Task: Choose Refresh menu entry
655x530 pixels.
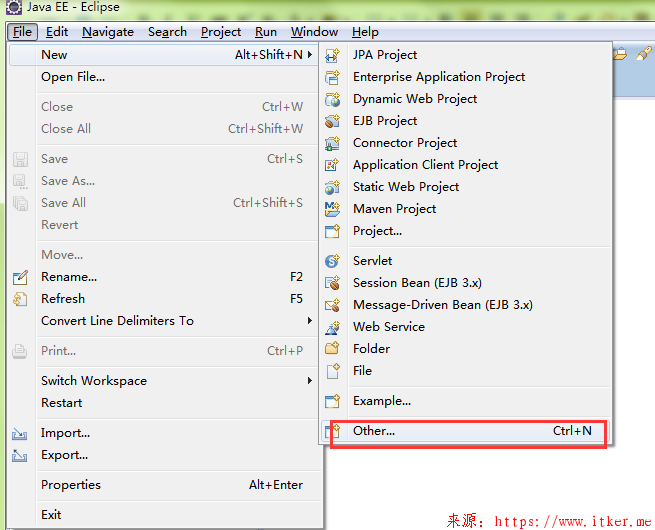Action: click(x=163, y=299)
